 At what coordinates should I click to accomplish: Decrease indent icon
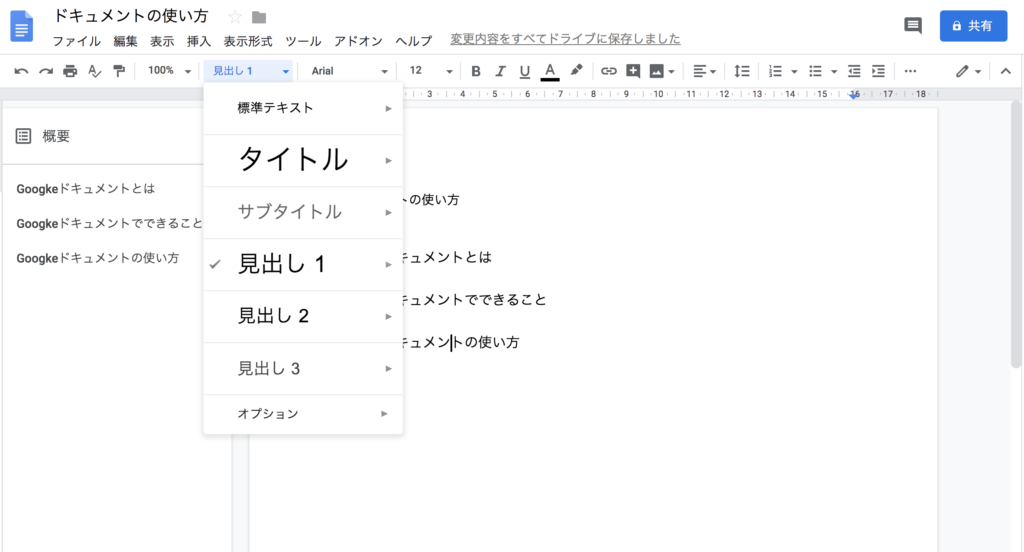click(854, 71)
